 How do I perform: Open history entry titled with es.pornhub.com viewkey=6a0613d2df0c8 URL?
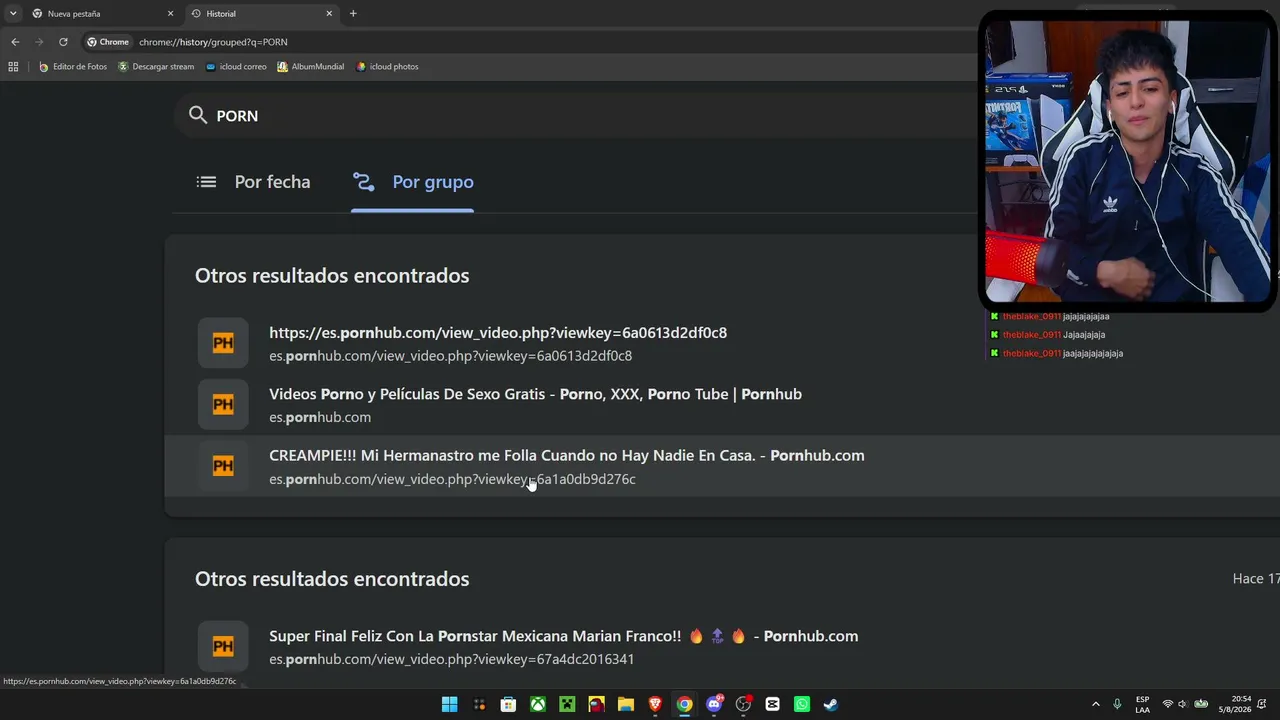[498, 333]
